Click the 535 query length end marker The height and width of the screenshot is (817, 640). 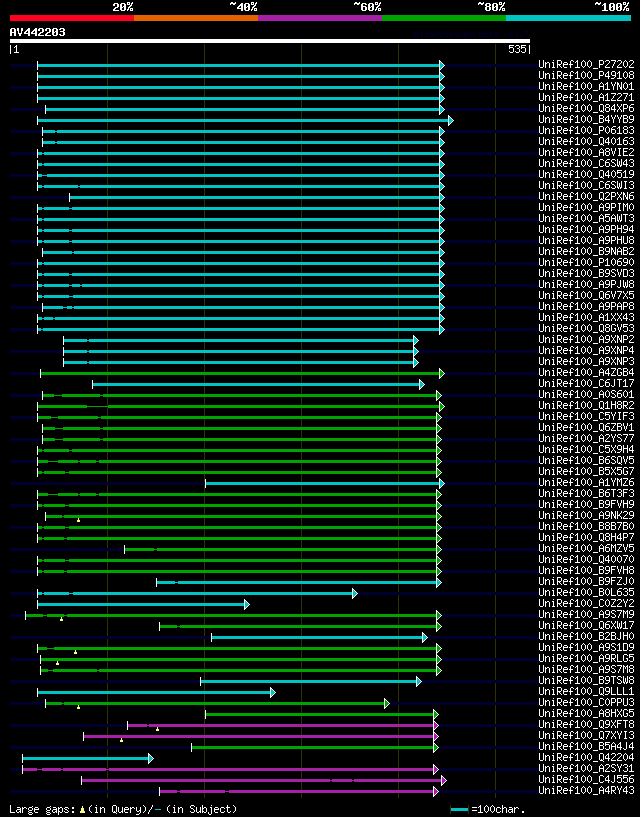click(x=520, y=49)
